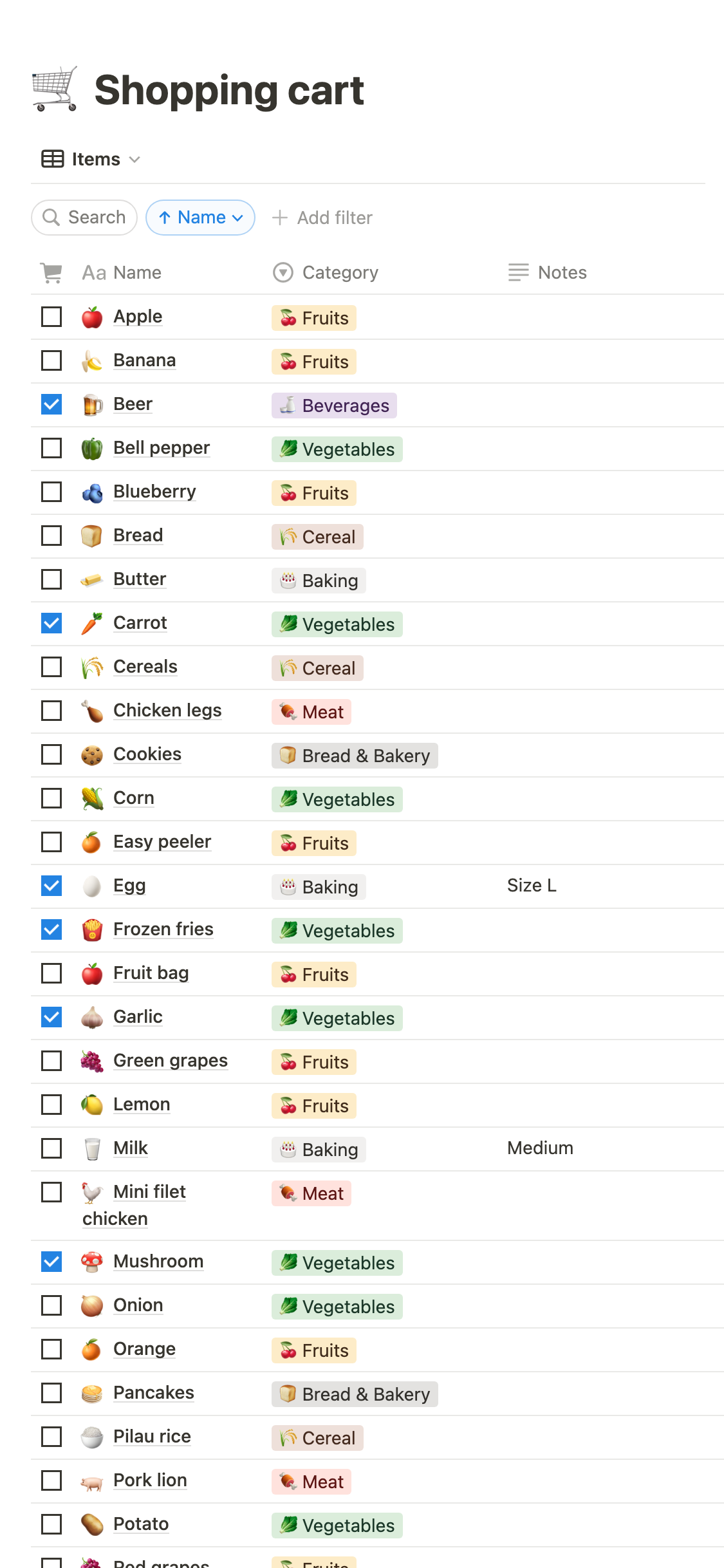
Task: Expand the Items view chevron
Action: click(135, 159)
